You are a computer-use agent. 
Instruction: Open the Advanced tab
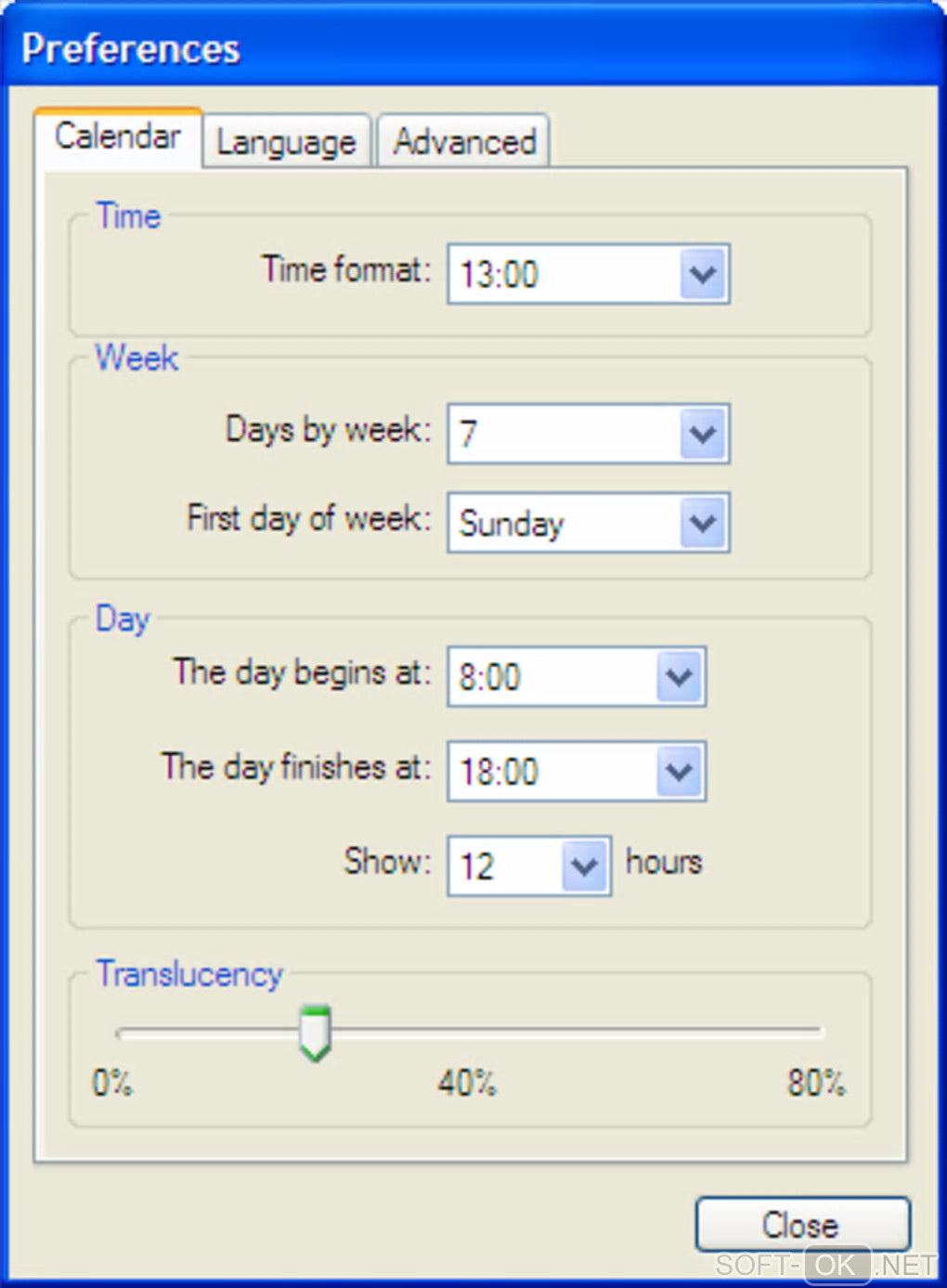coord(464,142)
